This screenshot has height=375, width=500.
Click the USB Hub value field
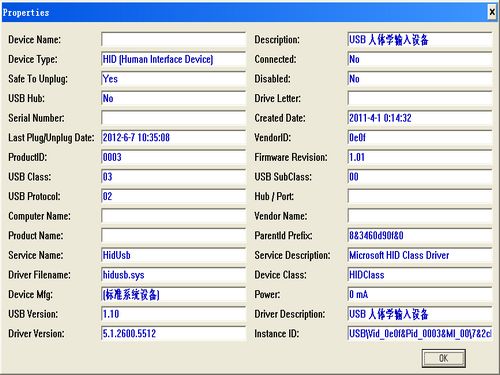pyautogui.click(x=173, y=99)
